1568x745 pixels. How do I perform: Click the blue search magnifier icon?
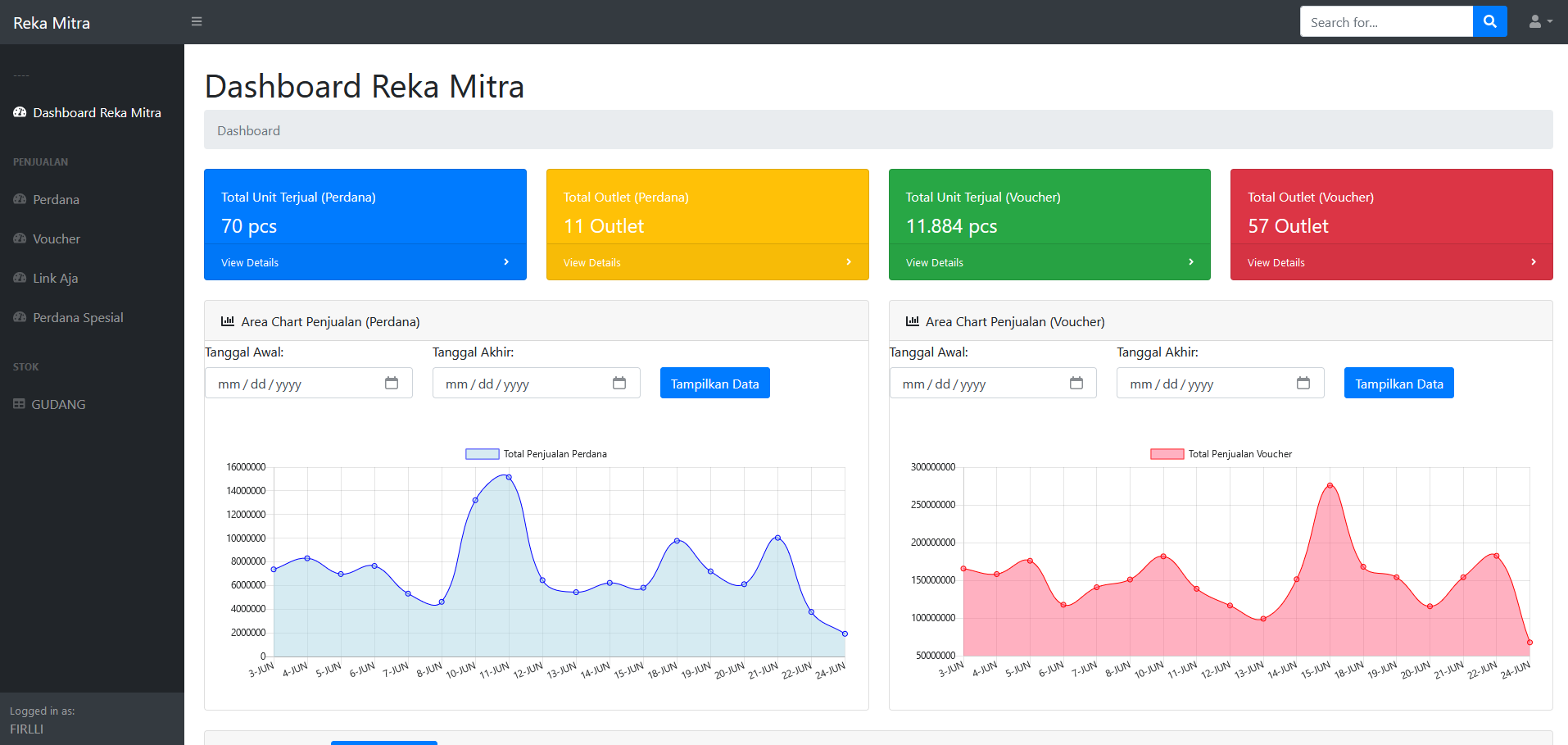tap(1489, 21)
